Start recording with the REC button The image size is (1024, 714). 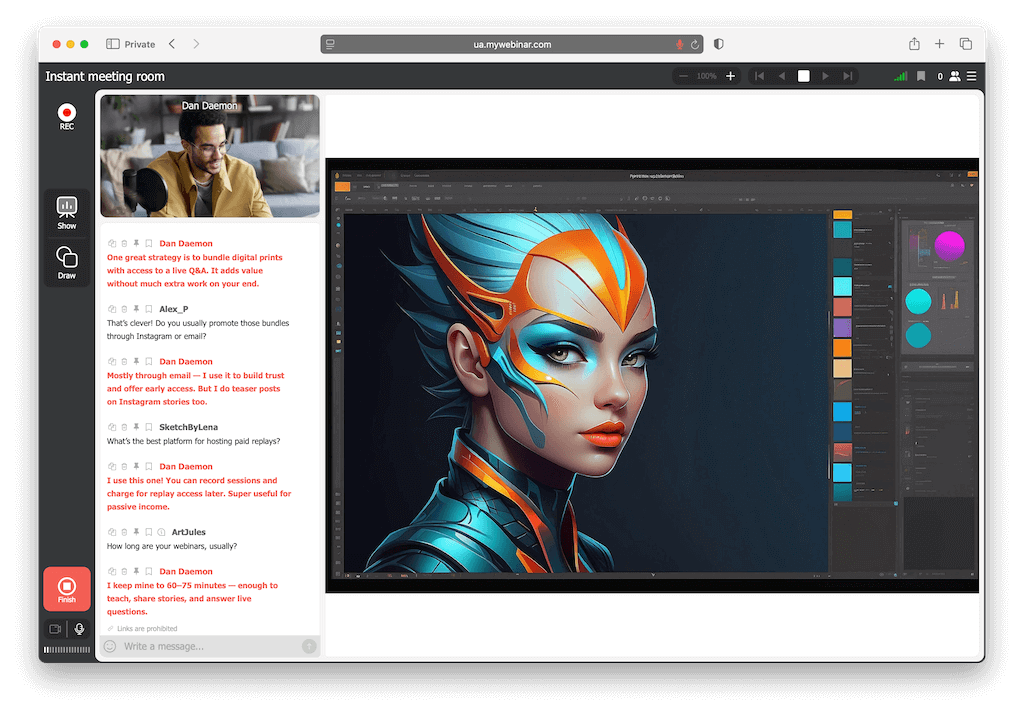click(67, 116)
